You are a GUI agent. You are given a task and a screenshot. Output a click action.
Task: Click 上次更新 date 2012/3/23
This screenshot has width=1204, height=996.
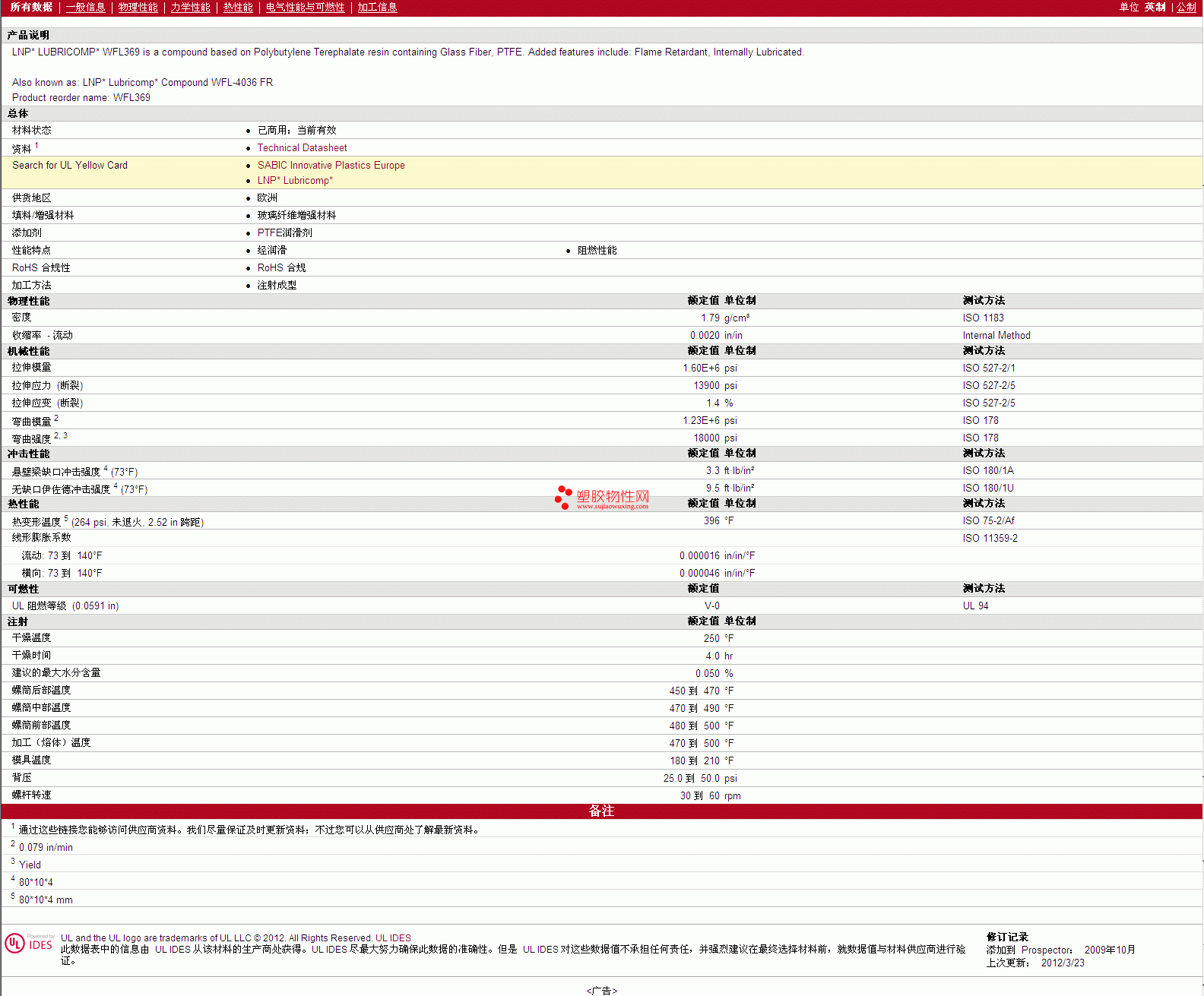(x=1063, y=963)
